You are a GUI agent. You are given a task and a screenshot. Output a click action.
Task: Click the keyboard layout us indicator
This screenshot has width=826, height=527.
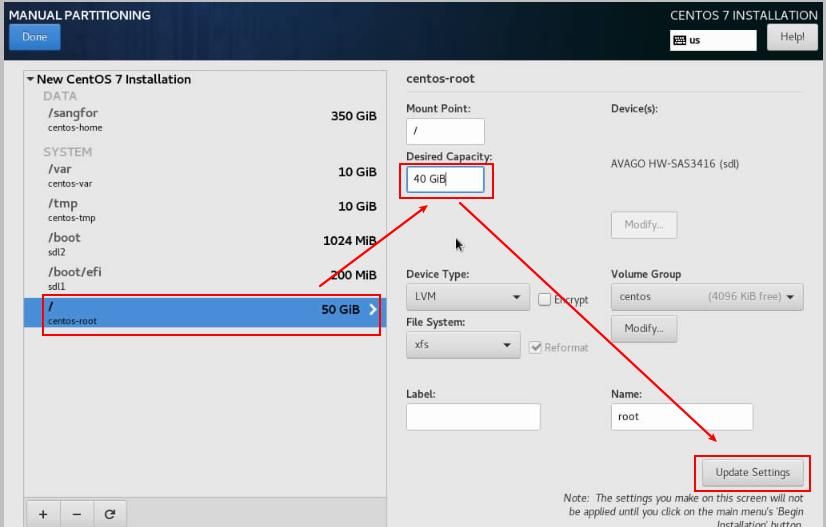click(x=713, y=40)
